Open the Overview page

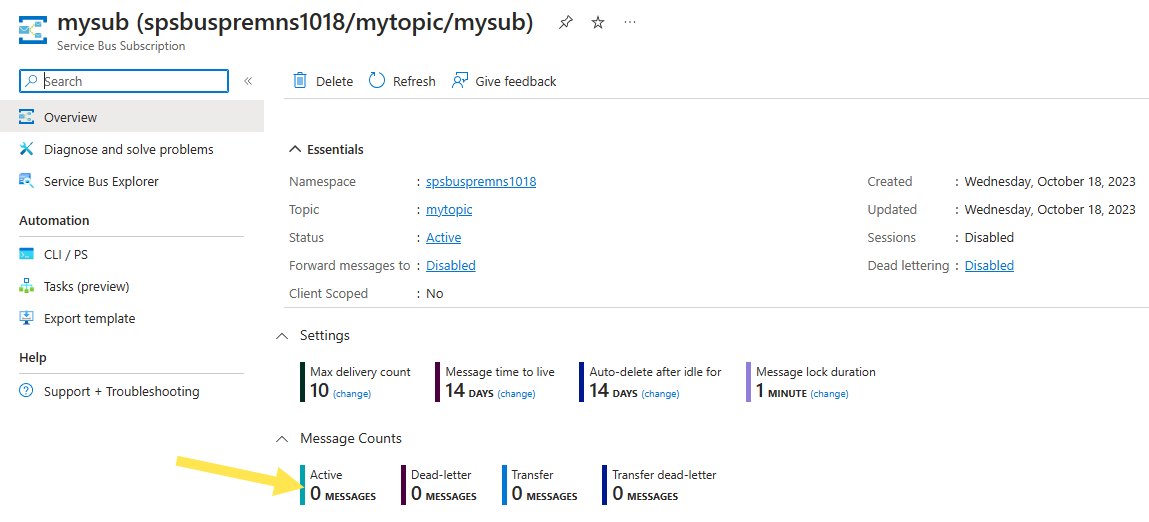click(x=132, y=117)
